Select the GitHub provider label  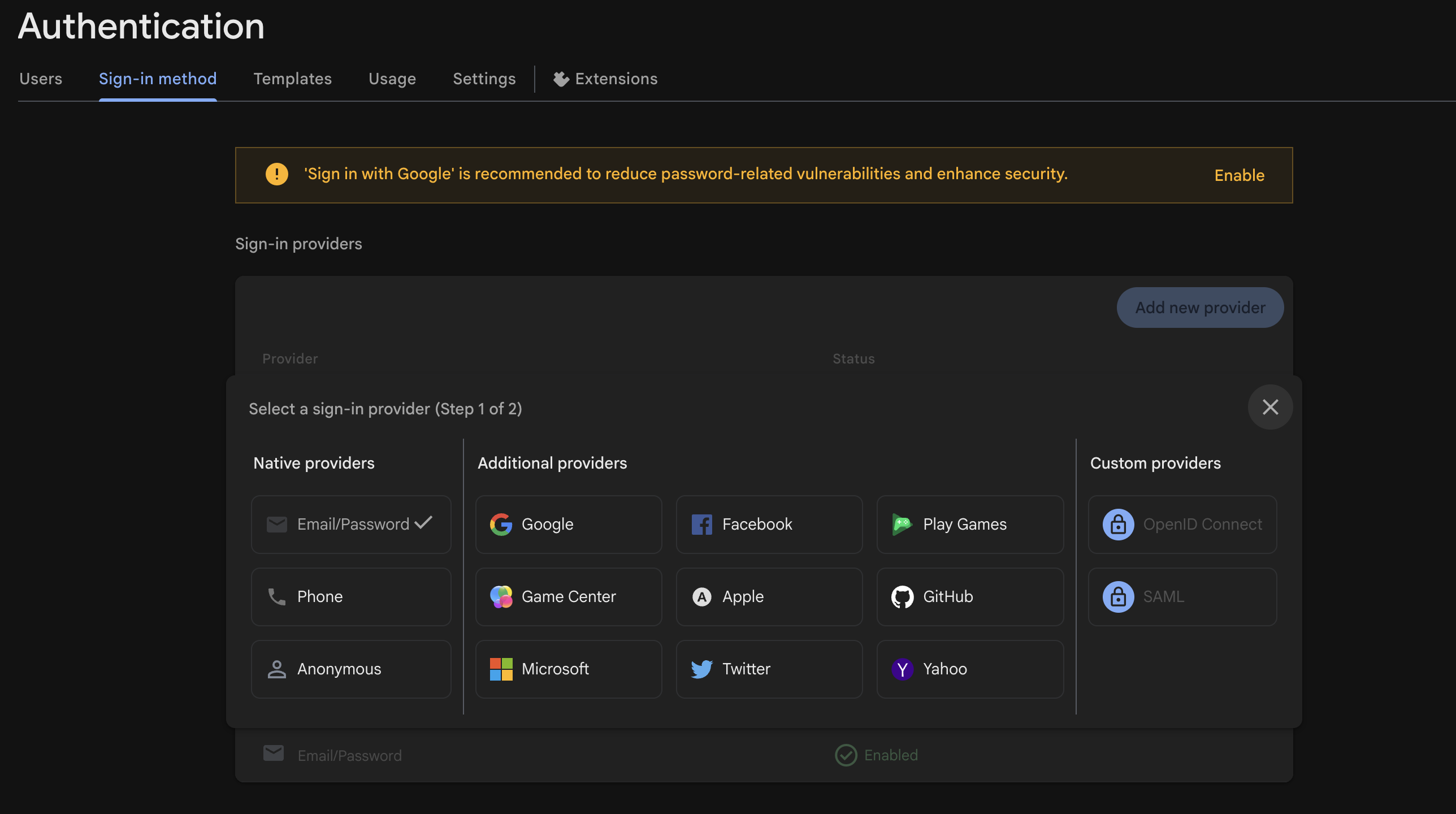pos(948,597)
